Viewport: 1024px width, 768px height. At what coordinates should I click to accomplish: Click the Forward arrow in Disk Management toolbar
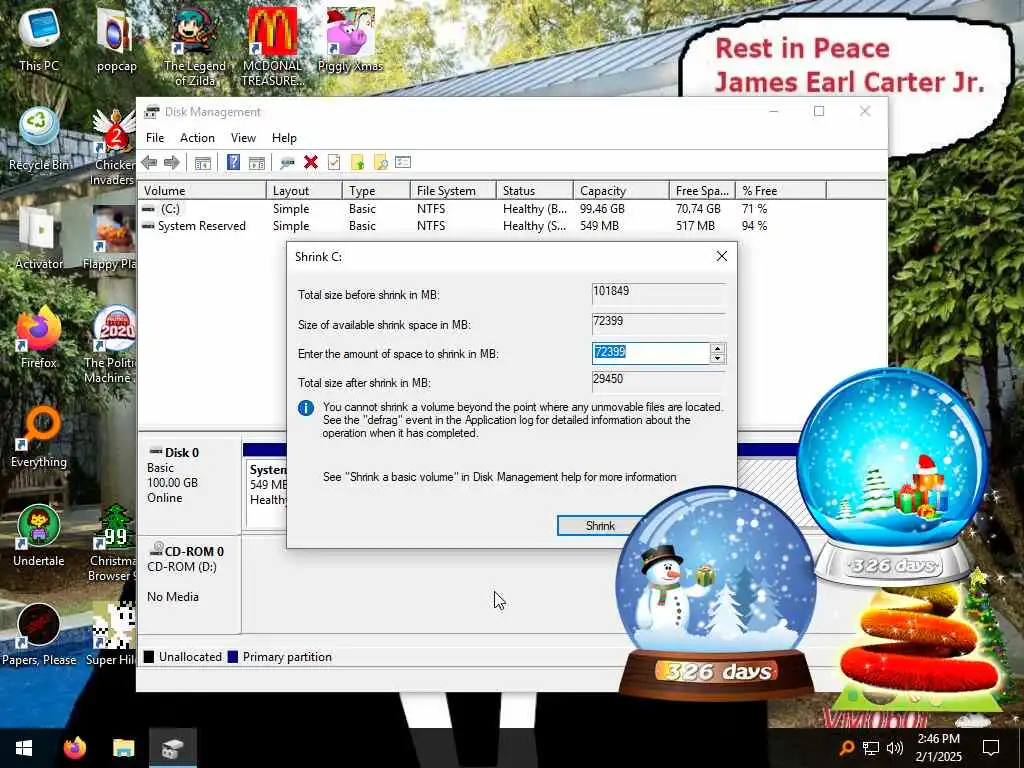click(172, 163)
